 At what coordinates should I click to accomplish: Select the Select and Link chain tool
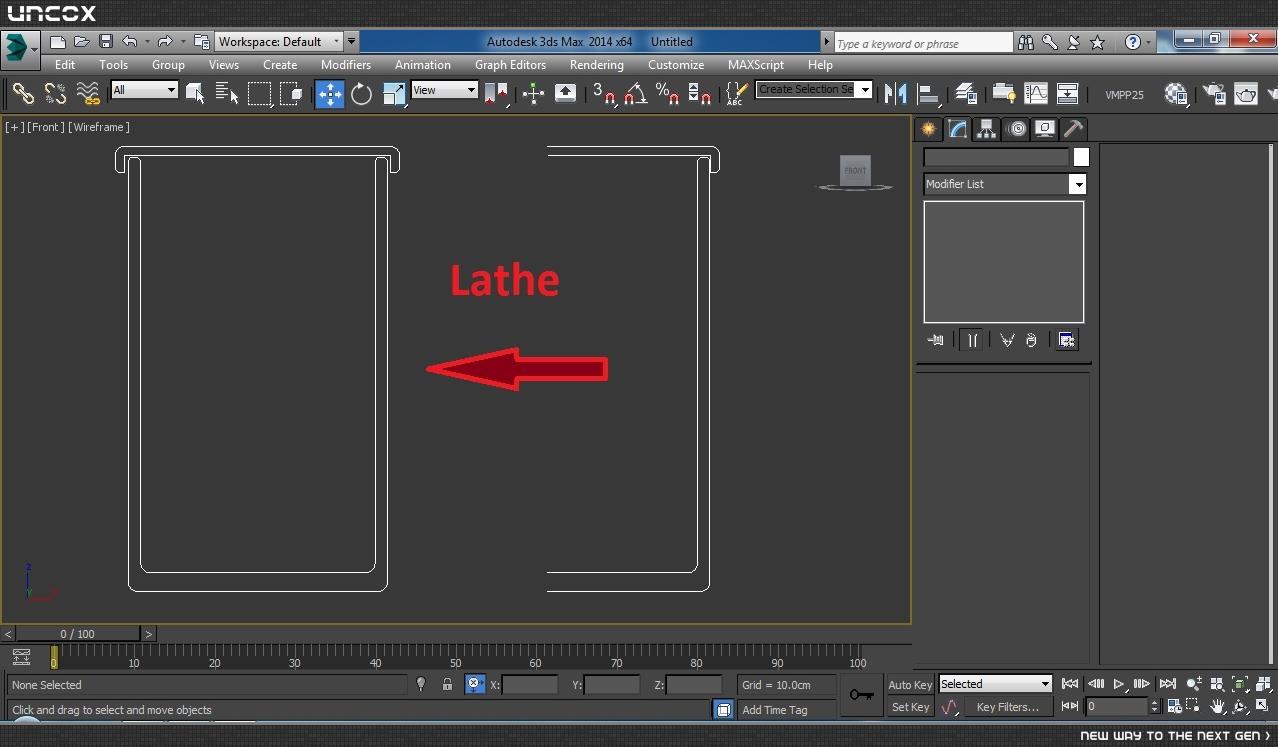(x=23, y=94)
